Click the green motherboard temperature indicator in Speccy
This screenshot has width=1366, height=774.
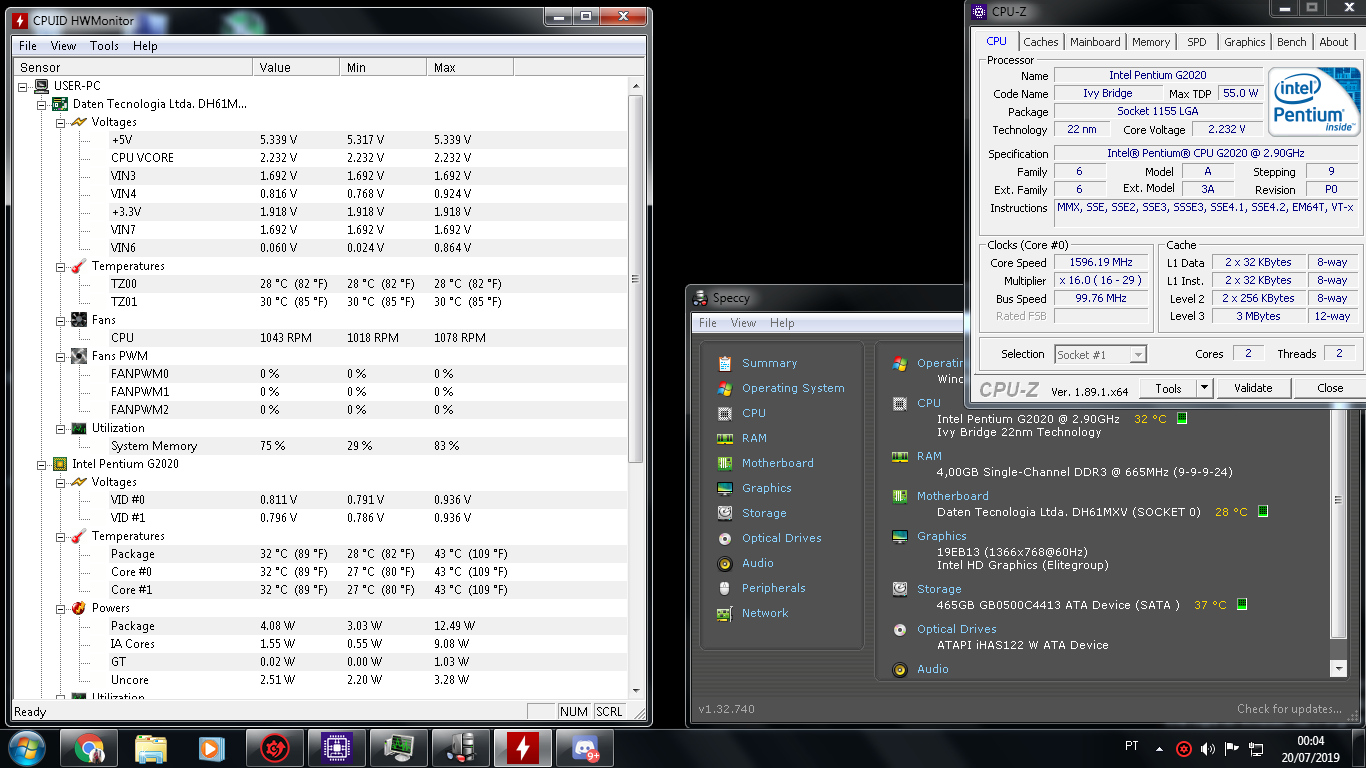[x=1263, y=511]
